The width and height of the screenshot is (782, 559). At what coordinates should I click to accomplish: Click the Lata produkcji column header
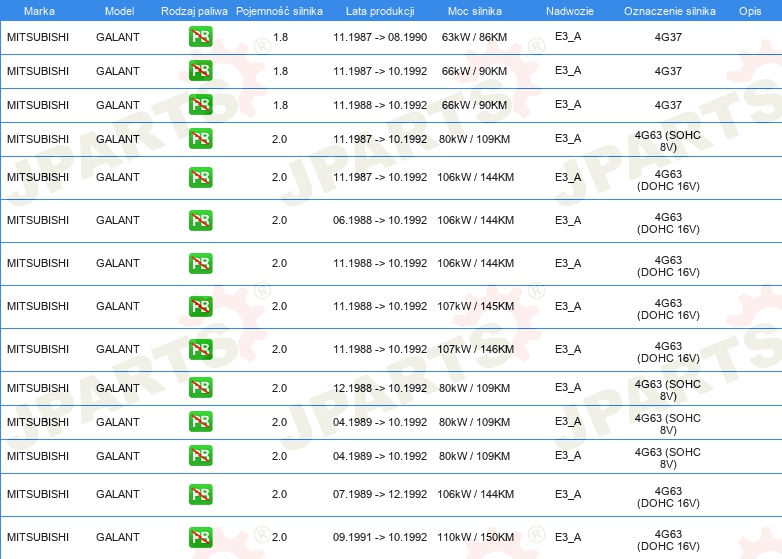point(380,11)
